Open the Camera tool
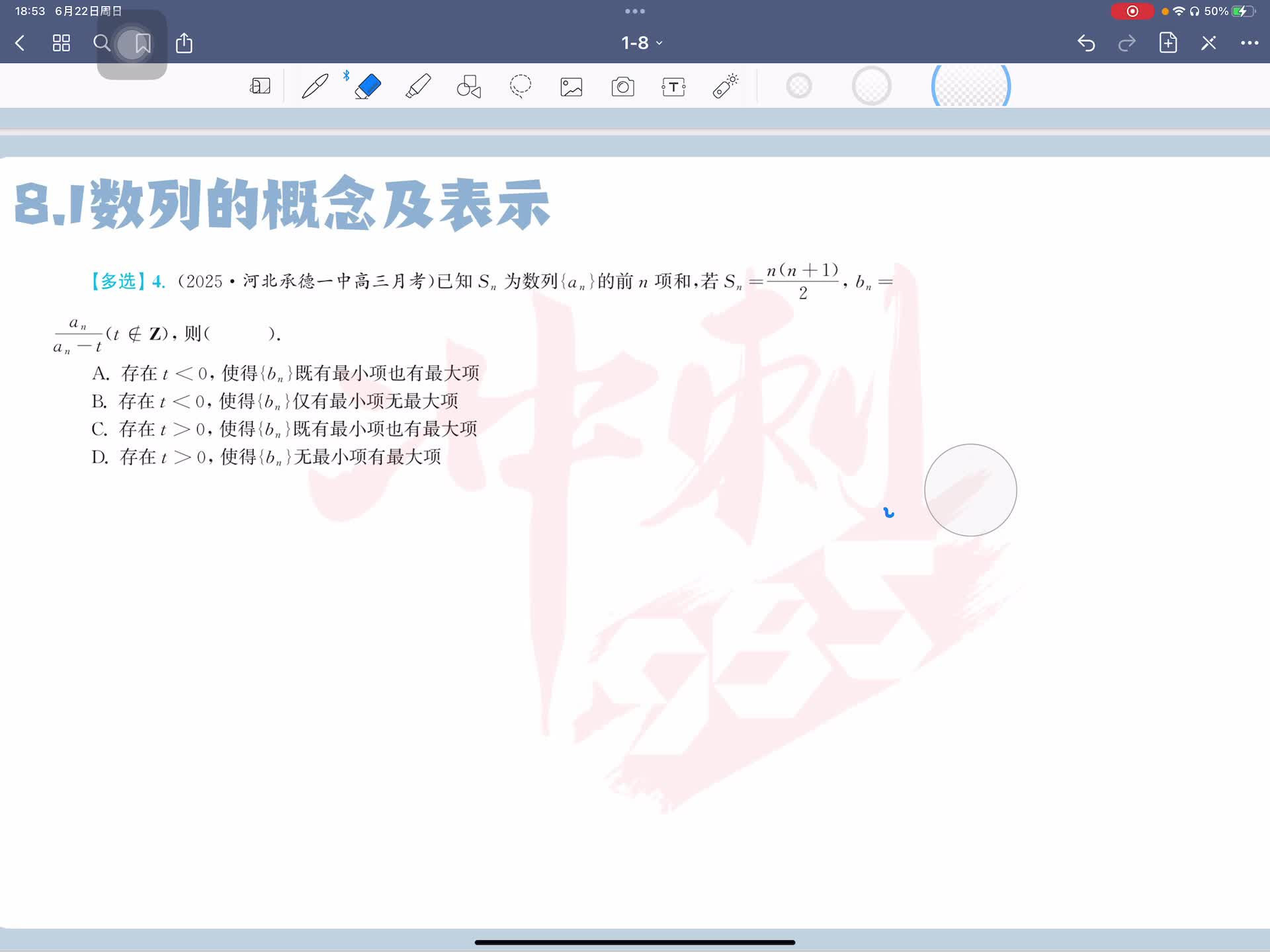The width and height of the screenshot is (1270, 952). (622, 87)
